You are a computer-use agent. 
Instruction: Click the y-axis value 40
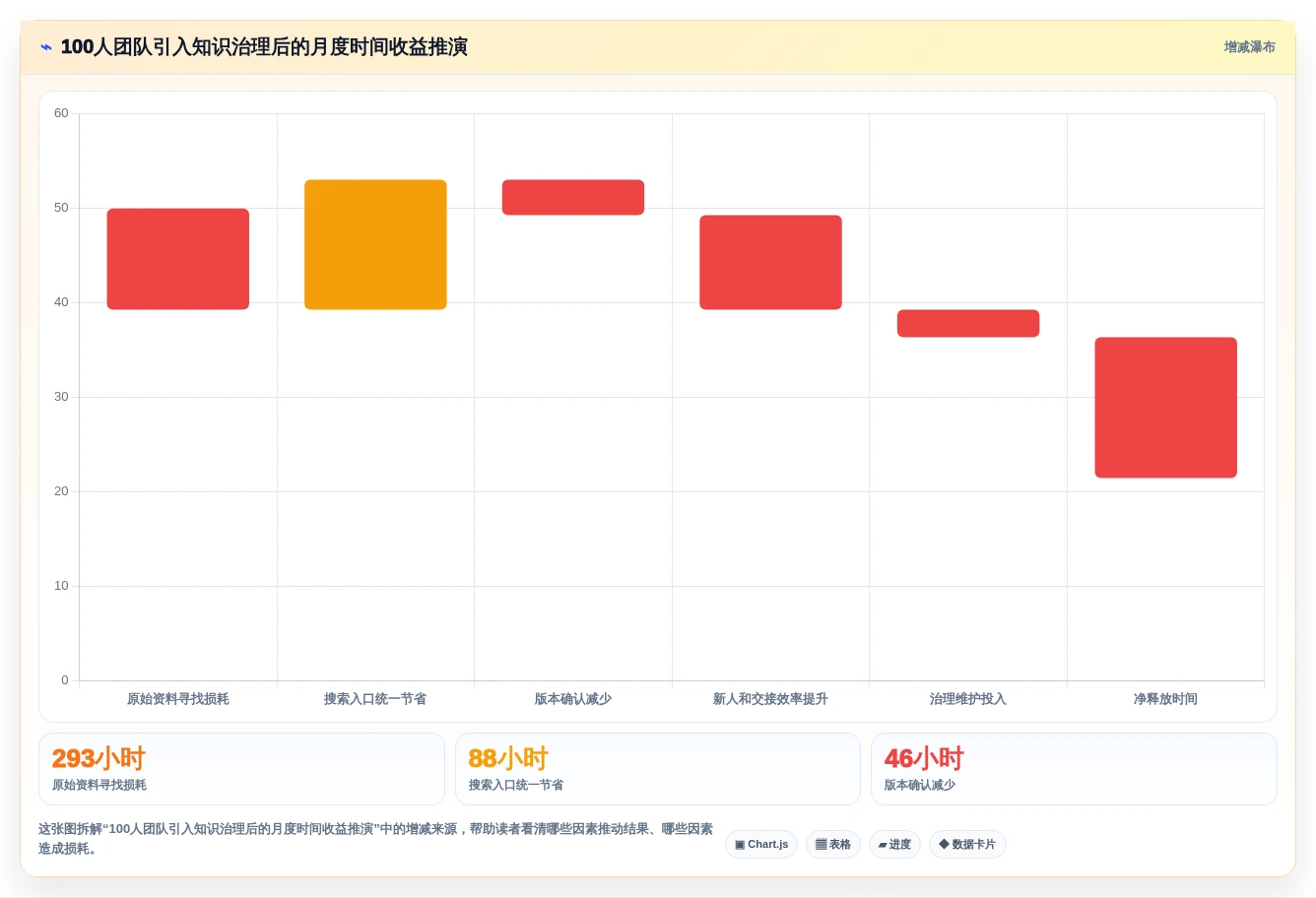coord(61,302)
